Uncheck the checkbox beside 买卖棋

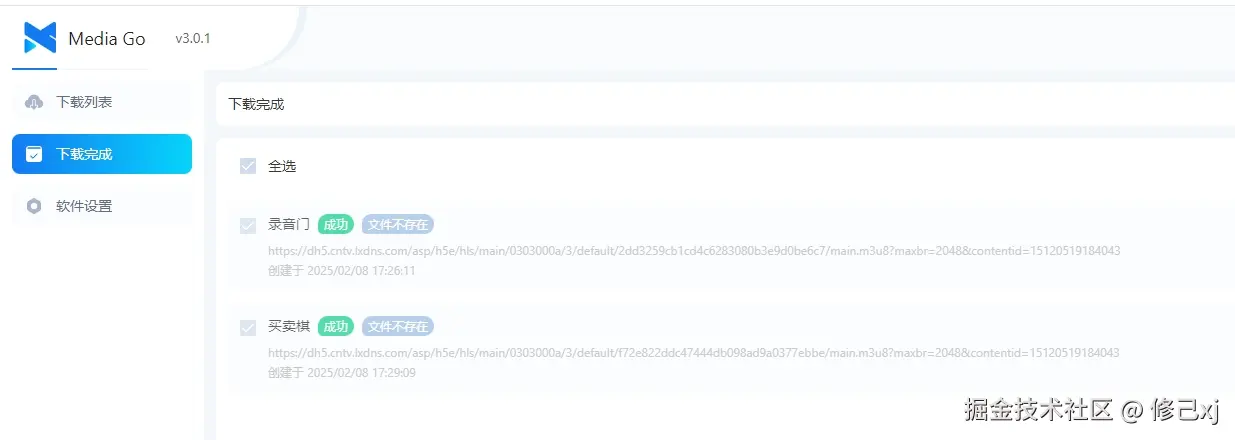pyautogui.click(x=248, y=327)
